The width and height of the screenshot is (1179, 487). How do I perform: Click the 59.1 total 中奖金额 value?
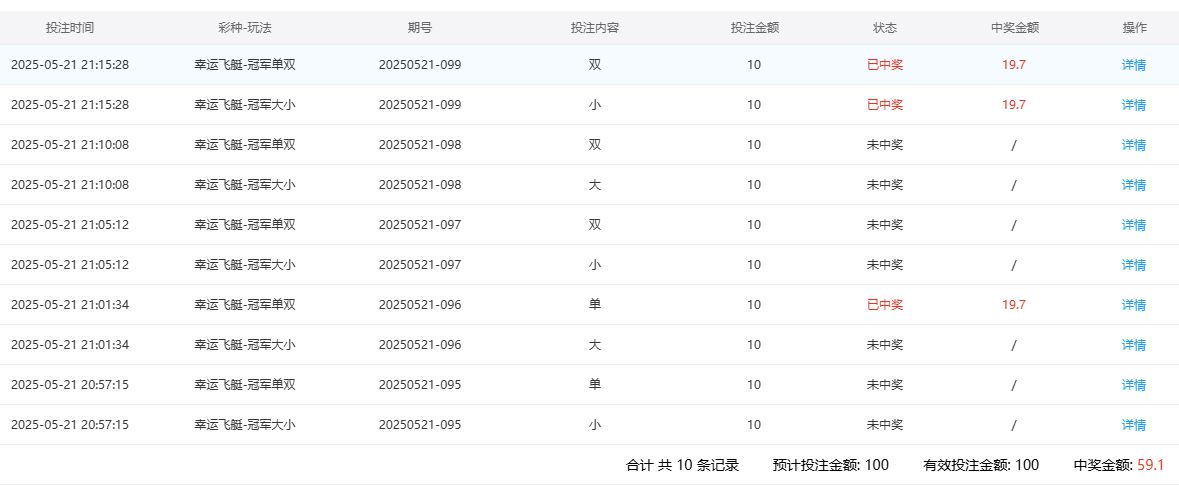tap(1150, 465)
